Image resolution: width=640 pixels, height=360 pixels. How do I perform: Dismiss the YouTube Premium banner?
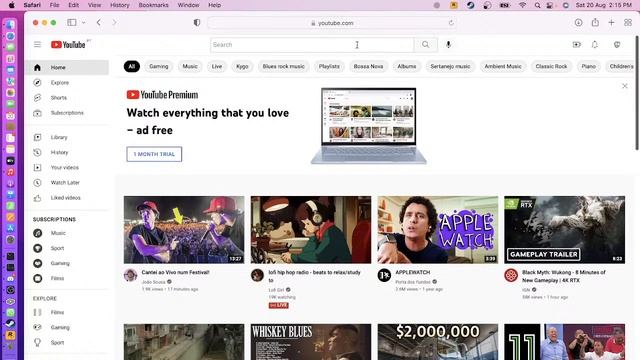point(624,86)
